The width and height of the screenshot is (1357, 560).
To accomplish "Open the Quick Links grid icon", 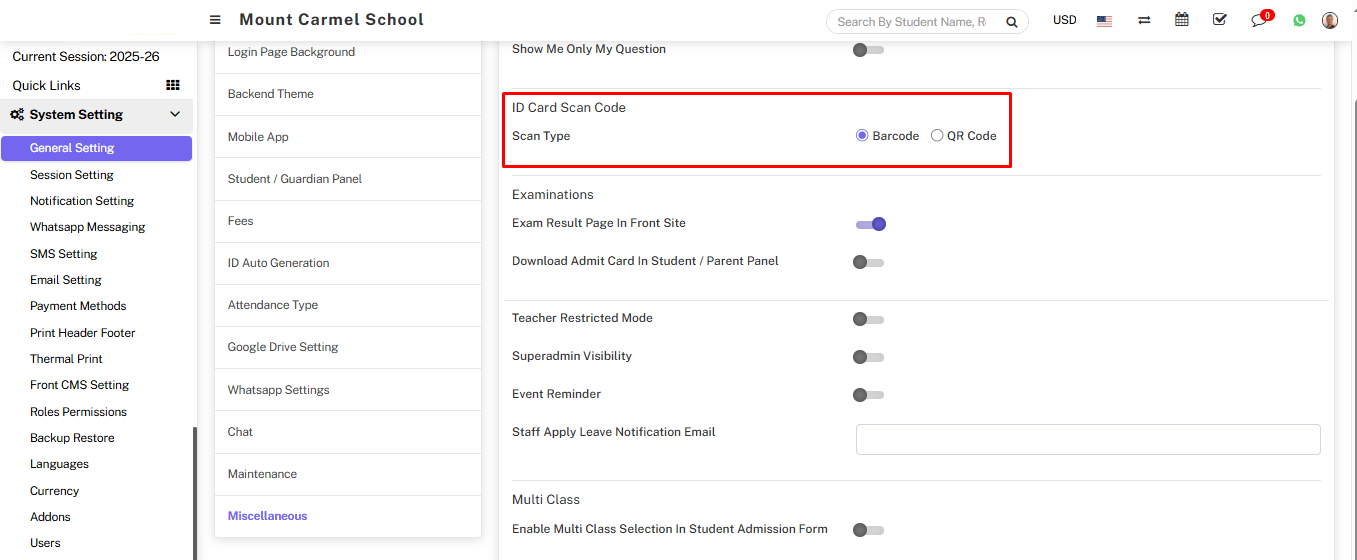I will pos(173,85).
